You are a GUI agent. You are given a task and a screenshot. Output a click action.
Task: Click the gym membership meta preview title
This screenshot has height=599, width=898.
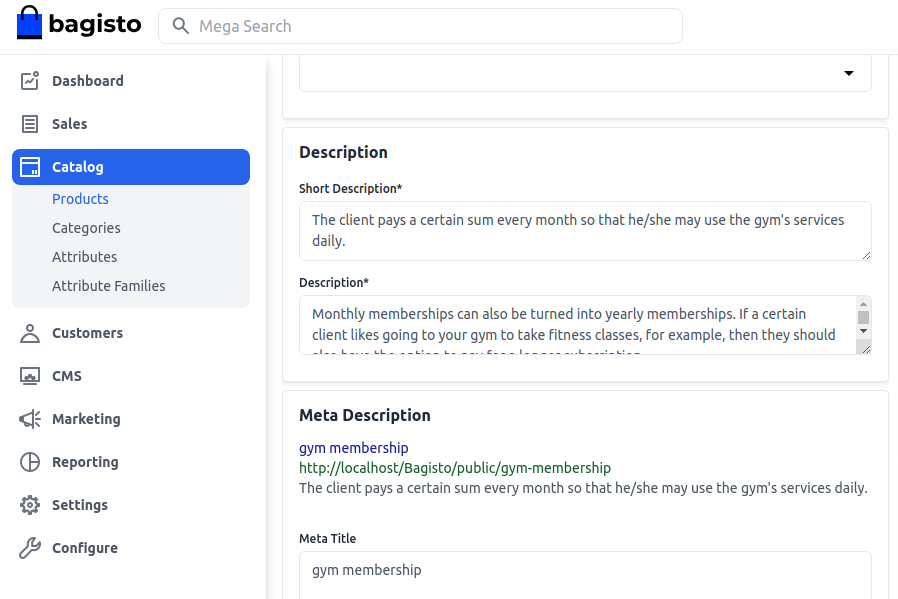(x=353, y=448)
